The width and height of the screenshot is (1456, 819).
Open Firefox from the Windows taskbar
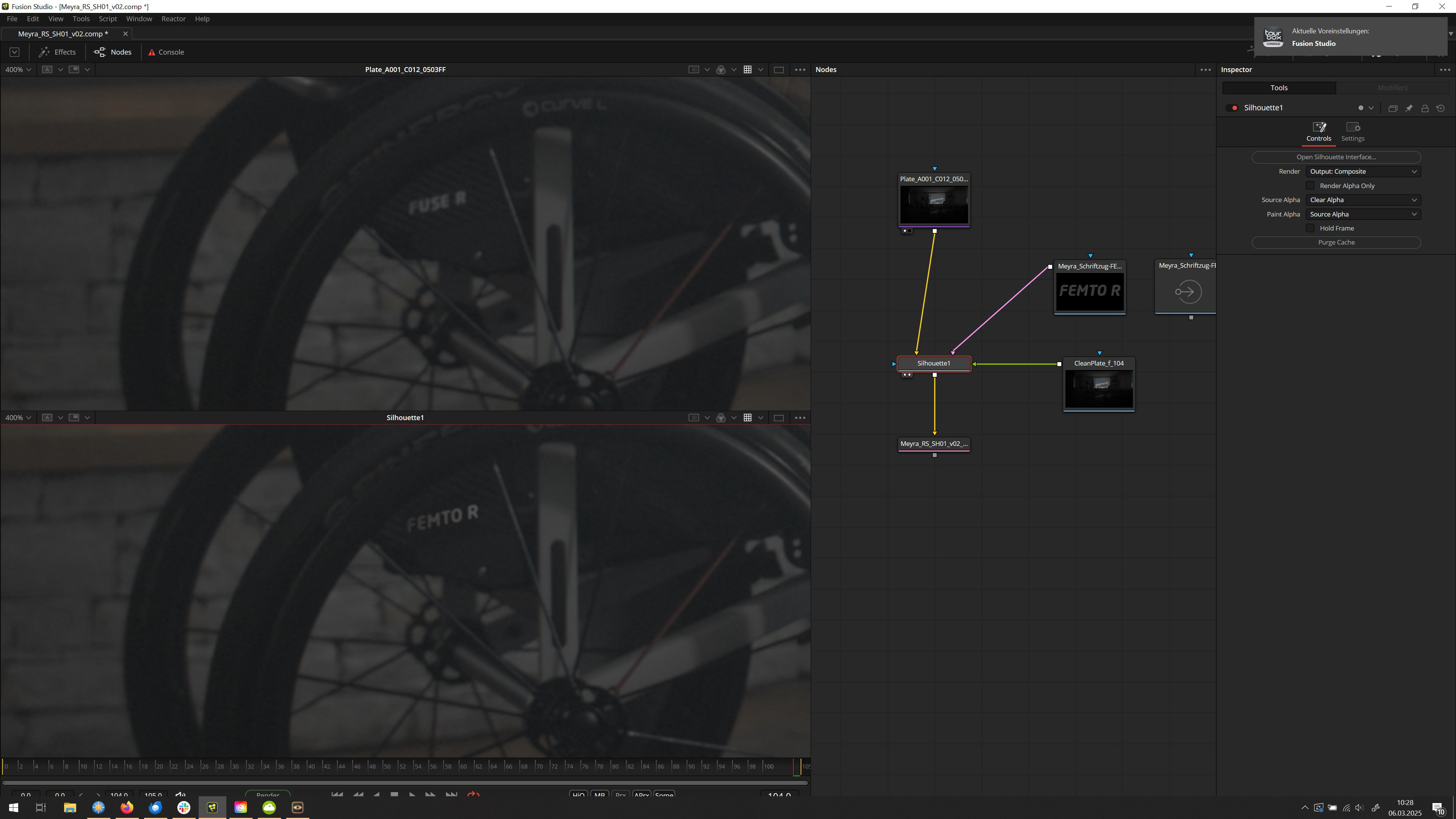coord(127,807)
